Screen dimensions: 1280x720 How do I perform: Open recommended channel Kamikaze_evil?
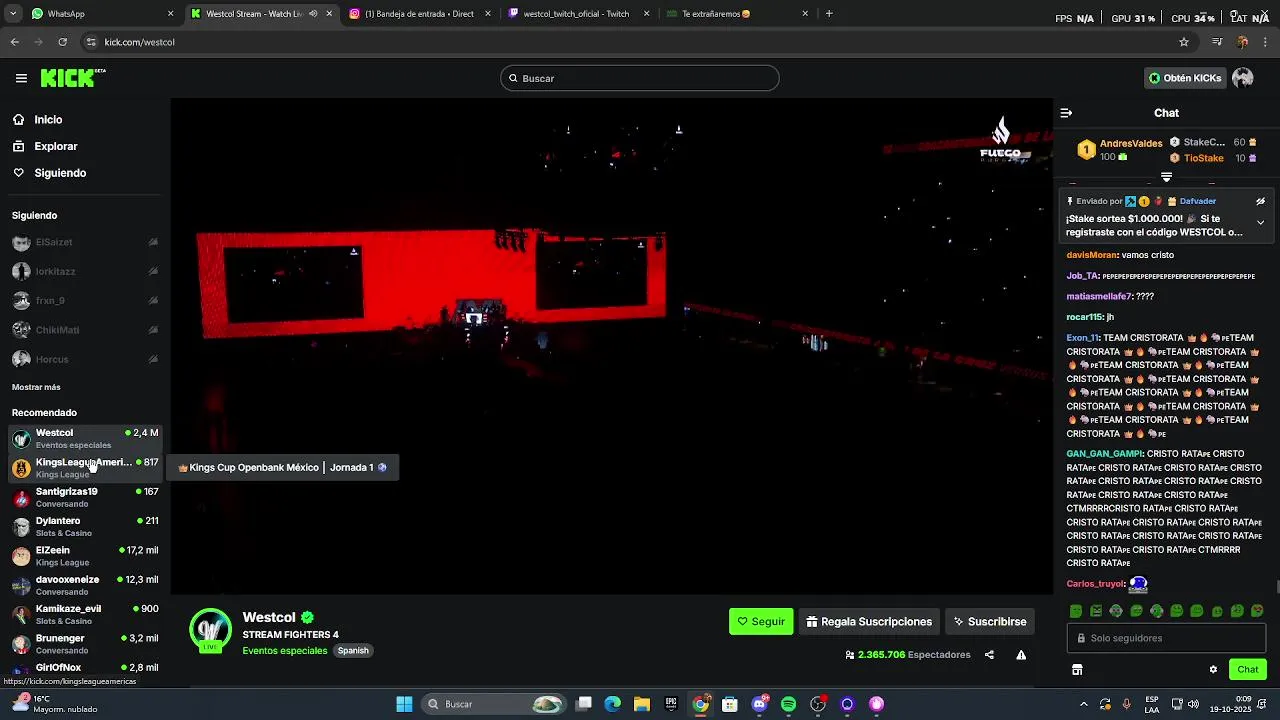[x=85, y=614]
